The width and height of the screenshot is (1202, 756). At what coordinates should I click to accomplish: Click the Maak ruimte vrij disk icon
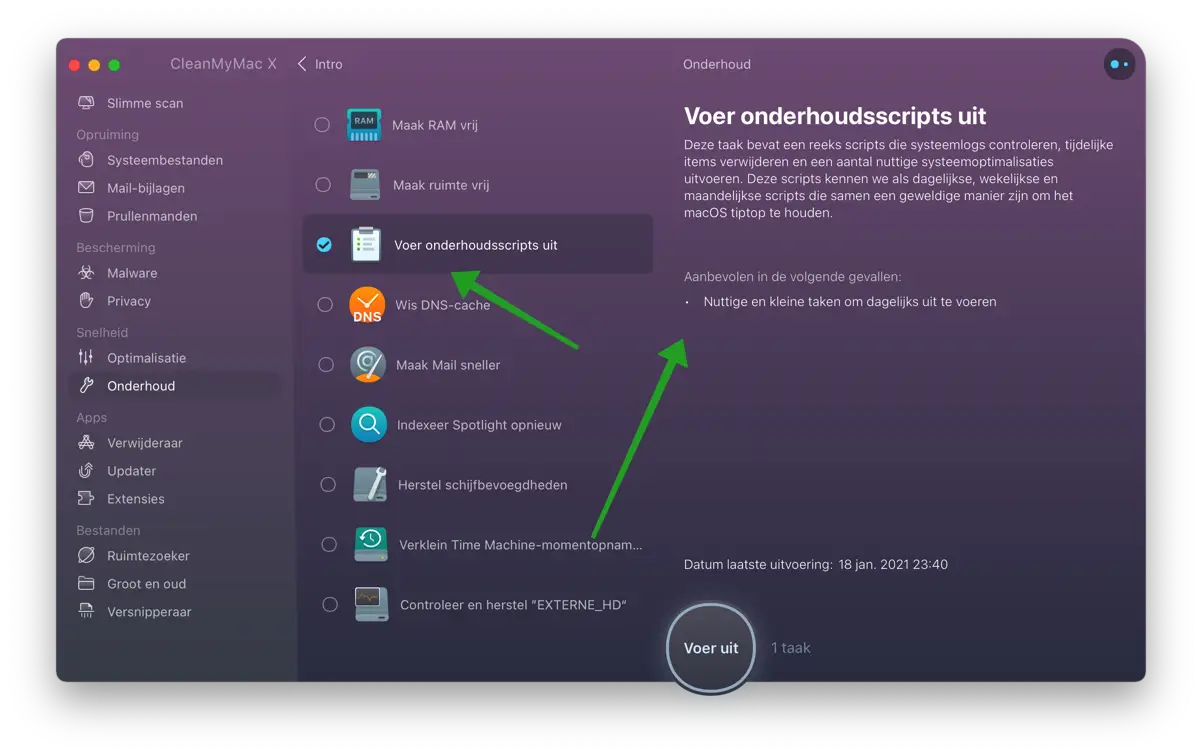[365, 185]
